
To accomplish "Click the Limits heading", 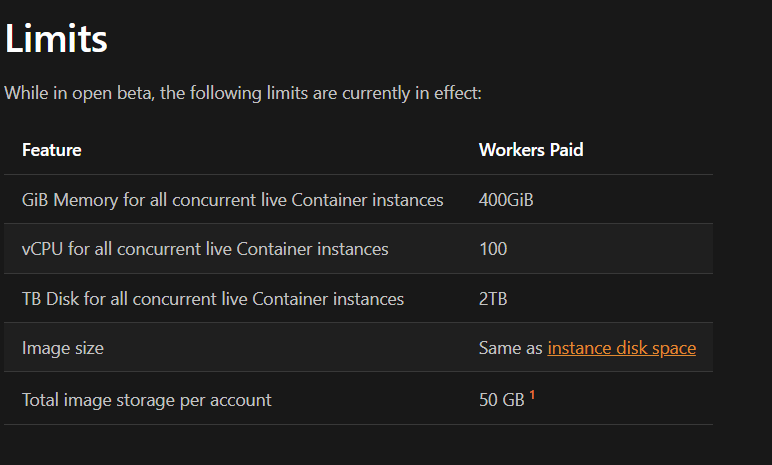I will (56, 40).
